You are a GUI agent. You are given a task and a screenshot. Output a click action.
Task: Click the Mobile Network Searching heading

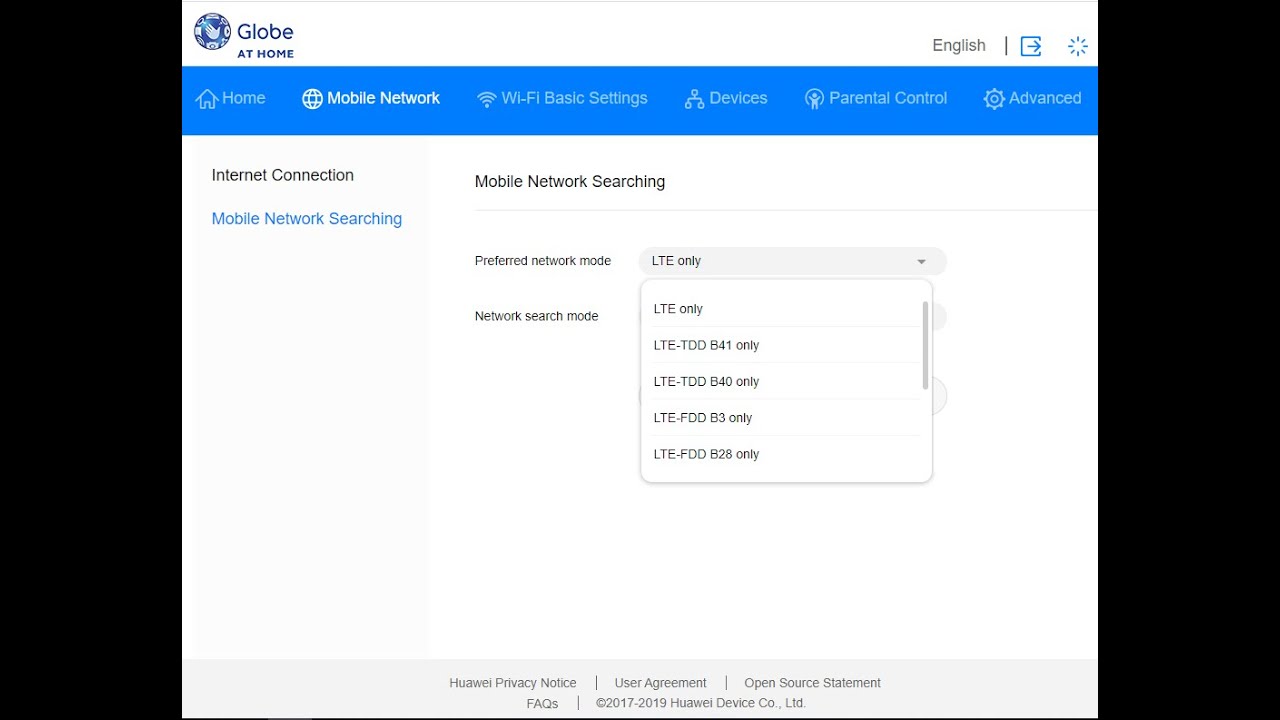point(570,182)
